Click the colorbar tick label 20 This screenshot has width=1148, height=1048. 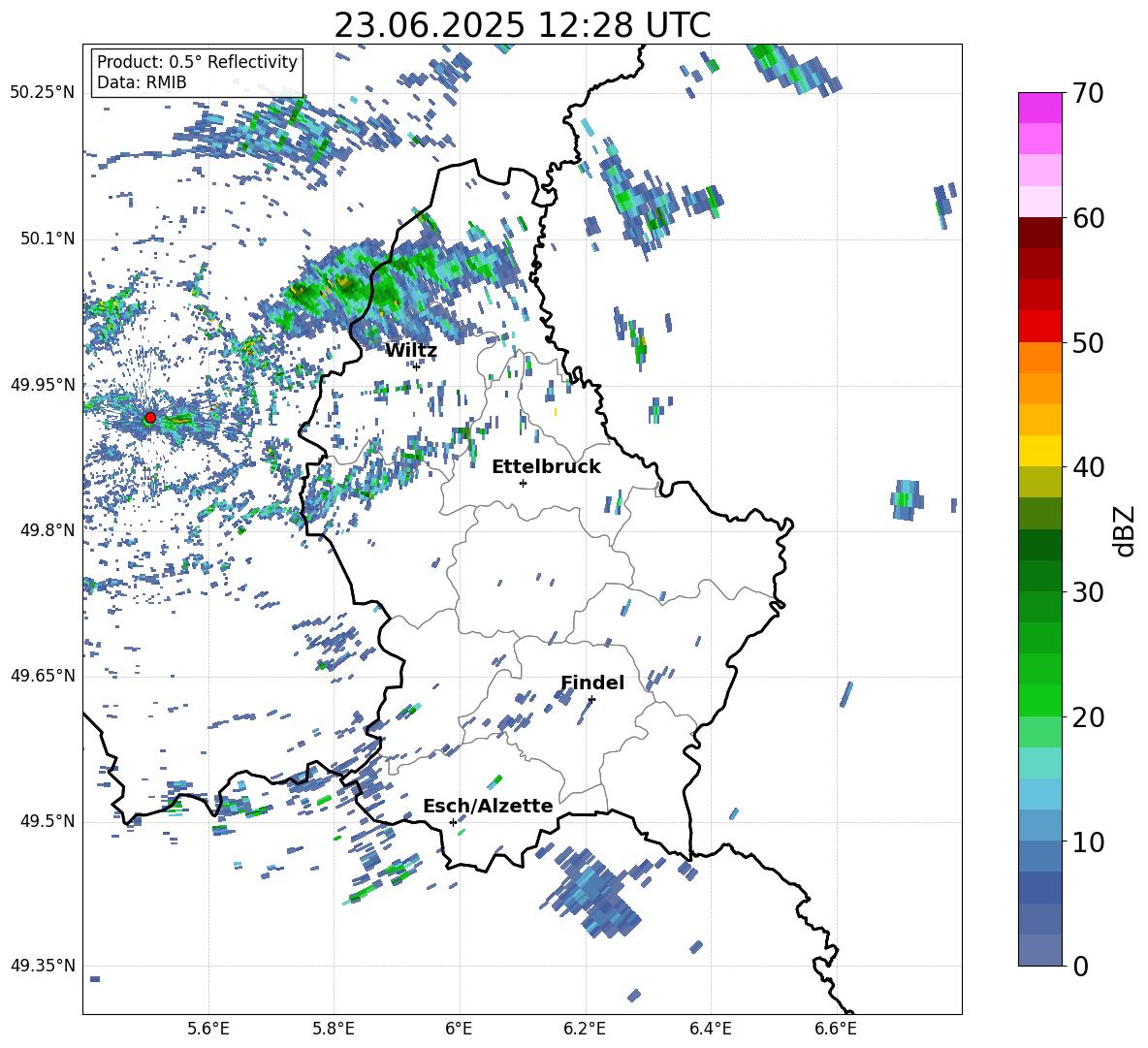coord(1088,717)
